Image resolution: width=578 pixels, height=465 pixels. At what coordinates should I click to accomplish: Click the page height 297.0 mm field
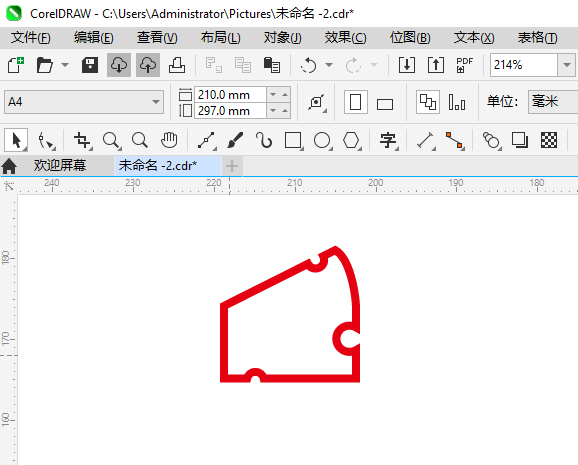click(230, 111)
